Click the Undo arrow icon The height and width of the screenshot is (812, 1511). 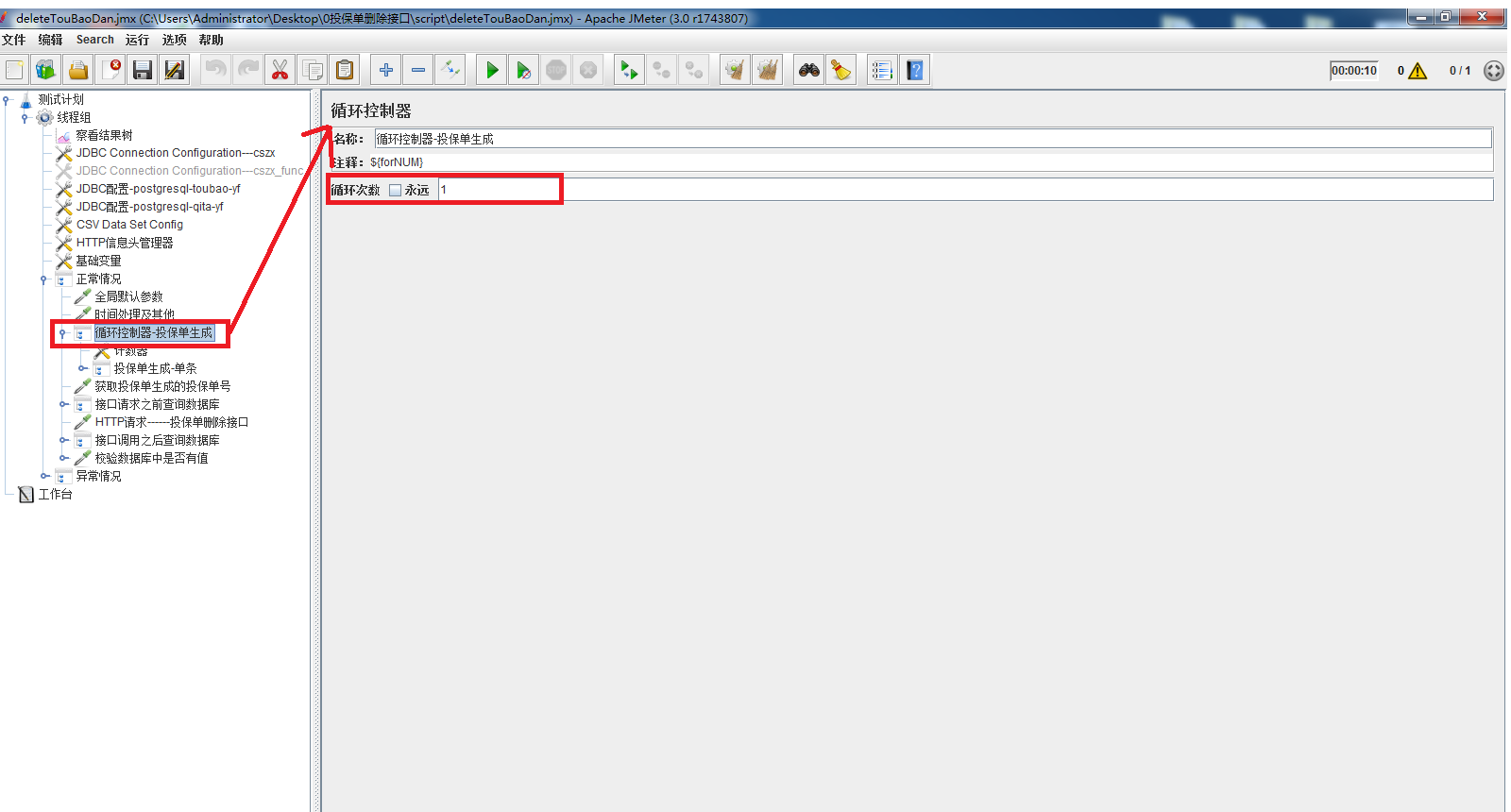coord(216,70)
